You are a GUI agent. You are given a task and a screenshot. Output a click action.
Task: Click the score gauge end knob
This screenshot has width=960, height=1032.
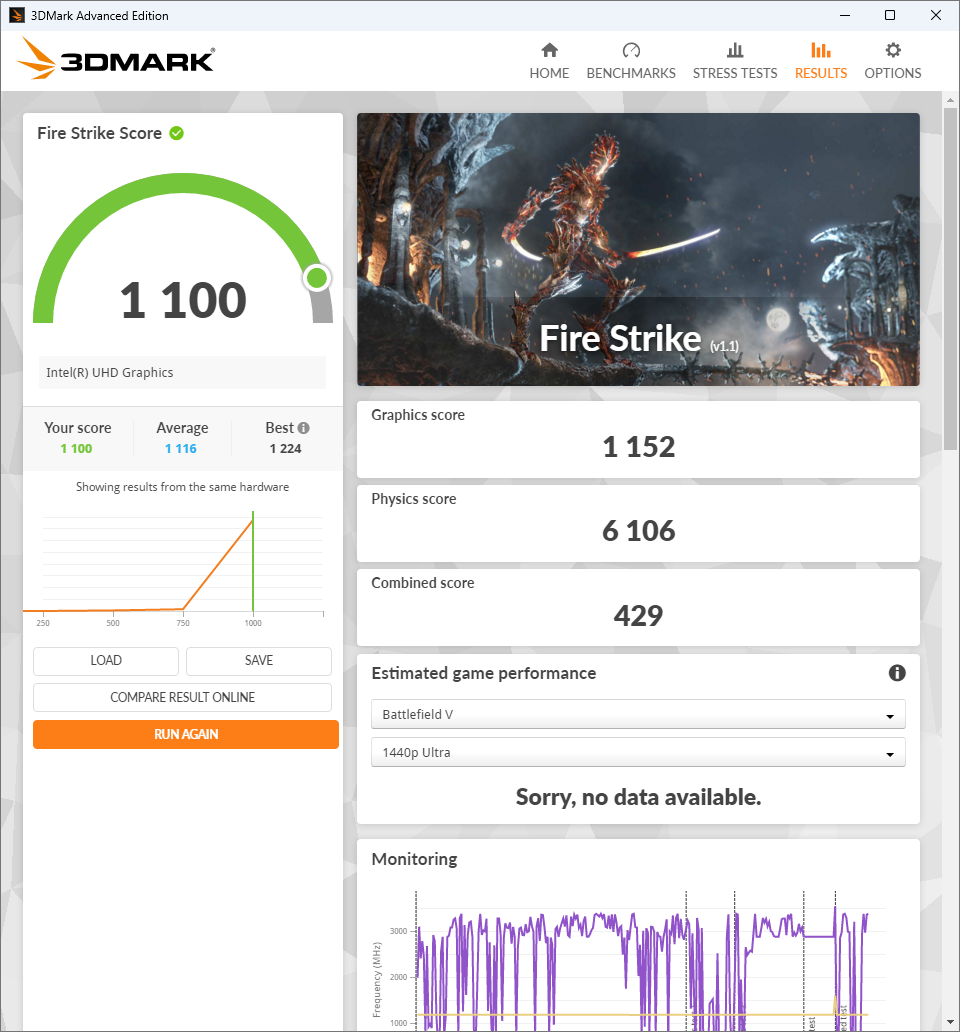(317, 278)
